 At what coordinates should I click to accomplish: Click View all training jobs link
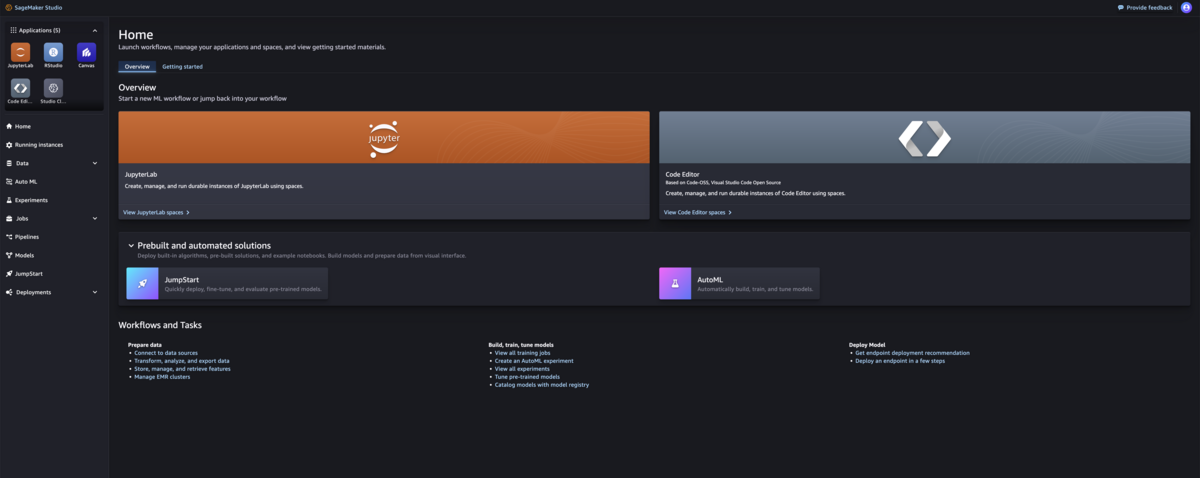[522, 353]
